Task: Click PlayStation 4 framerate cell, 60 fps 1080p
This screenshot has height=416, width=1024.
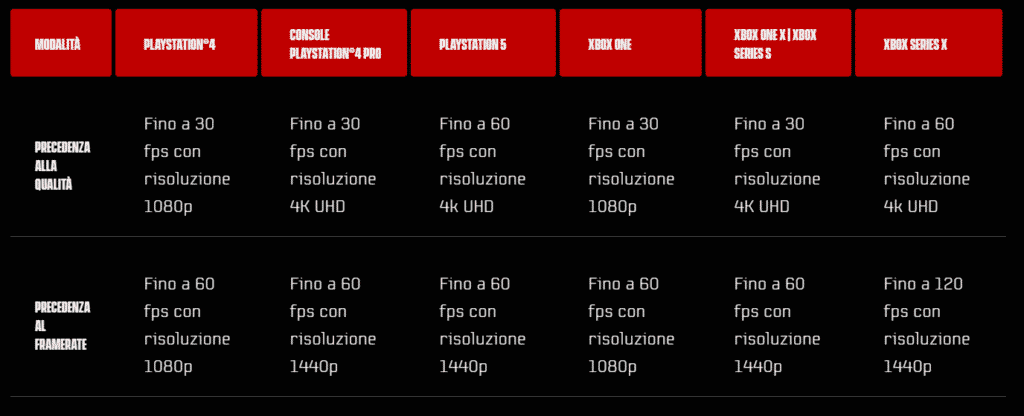Action: [x=187, y=325]
